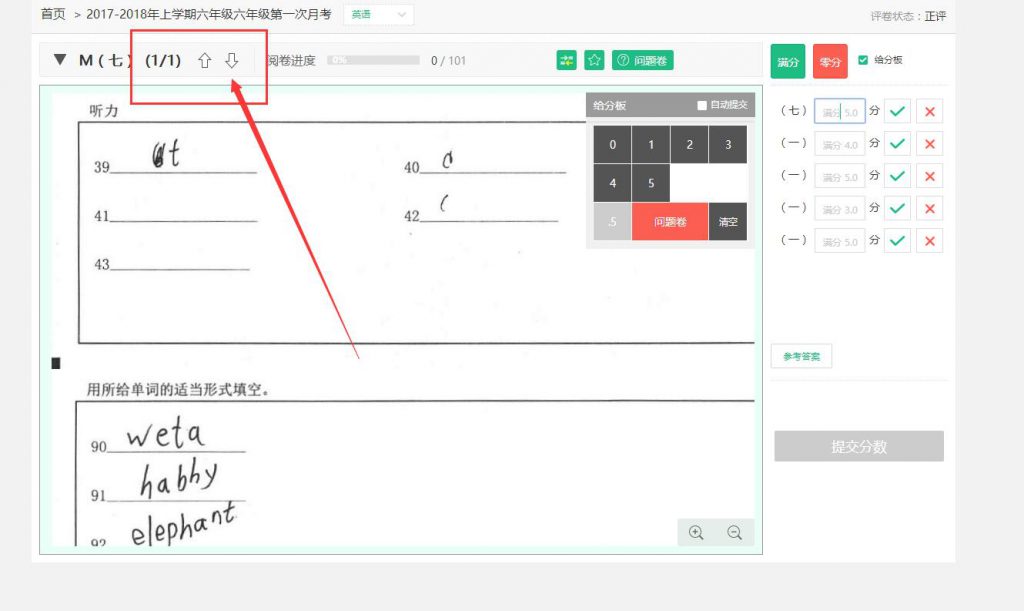Mark question (七) correct with green checkmark
Image resolution: width=1024 pixels, height=611 pixels.
click(897, 112)
